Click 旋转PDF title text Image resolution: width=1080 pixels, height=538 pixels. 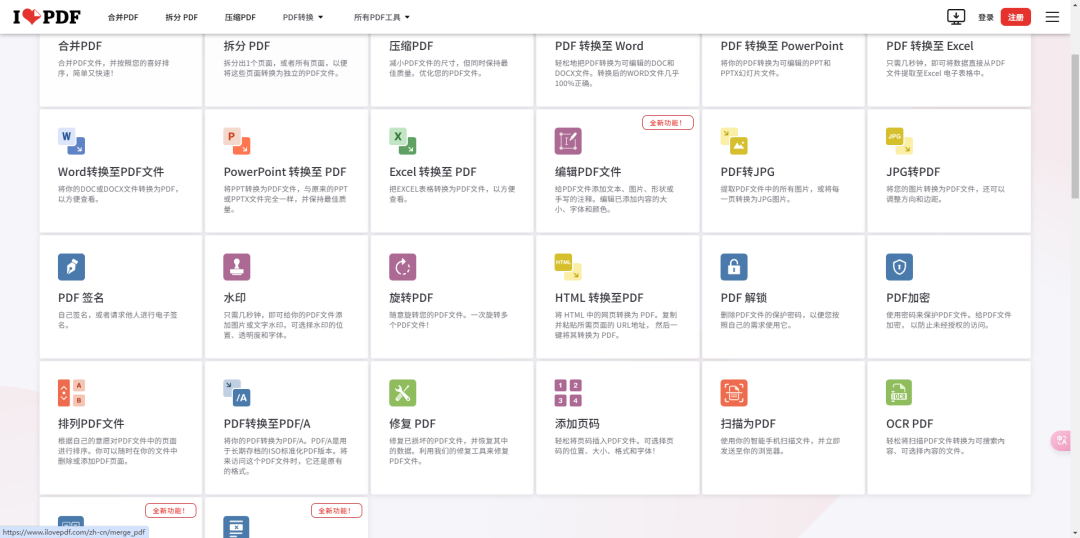click(411, 298)
